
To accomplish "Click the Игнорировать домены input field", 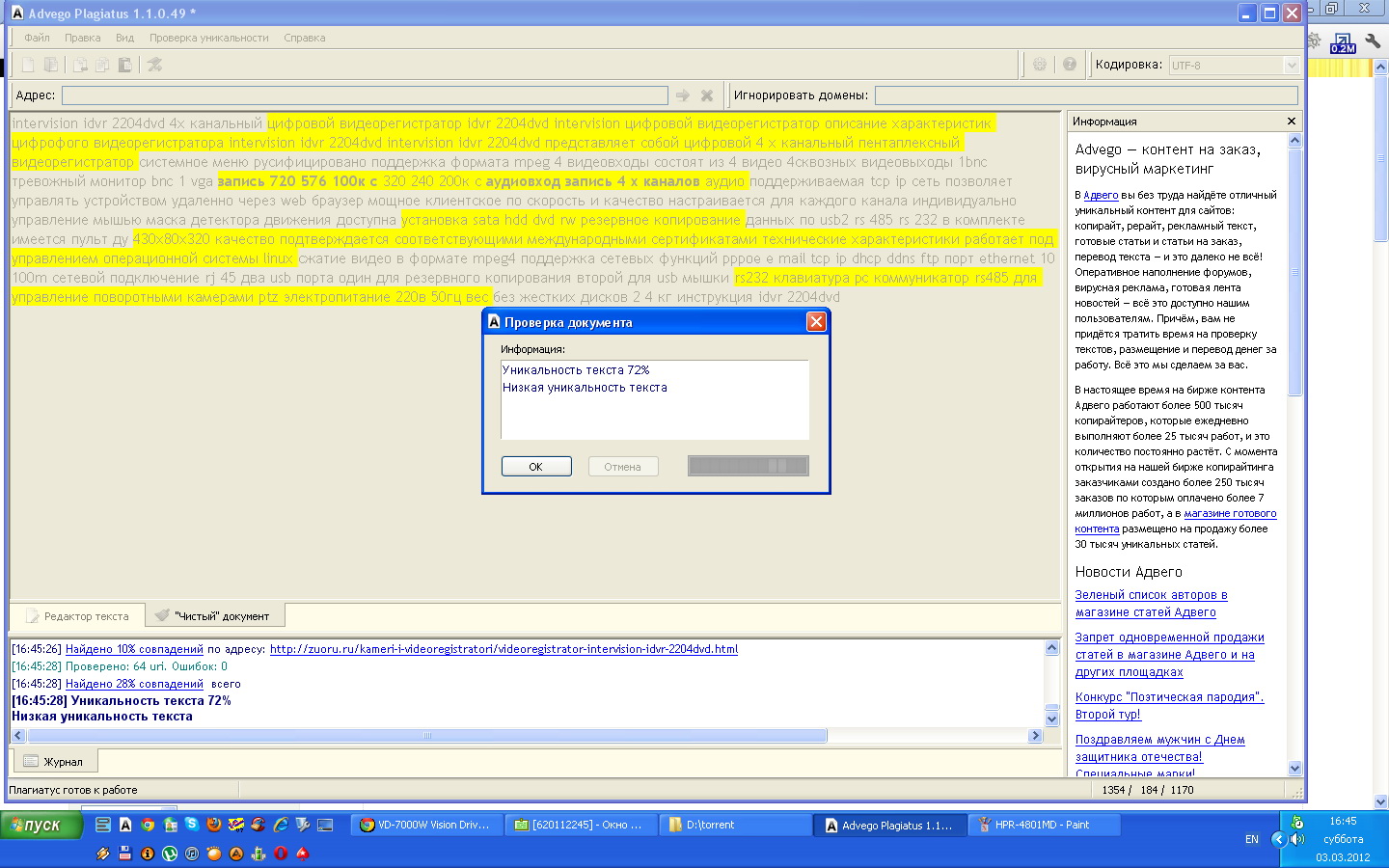I will point(1086,95).
